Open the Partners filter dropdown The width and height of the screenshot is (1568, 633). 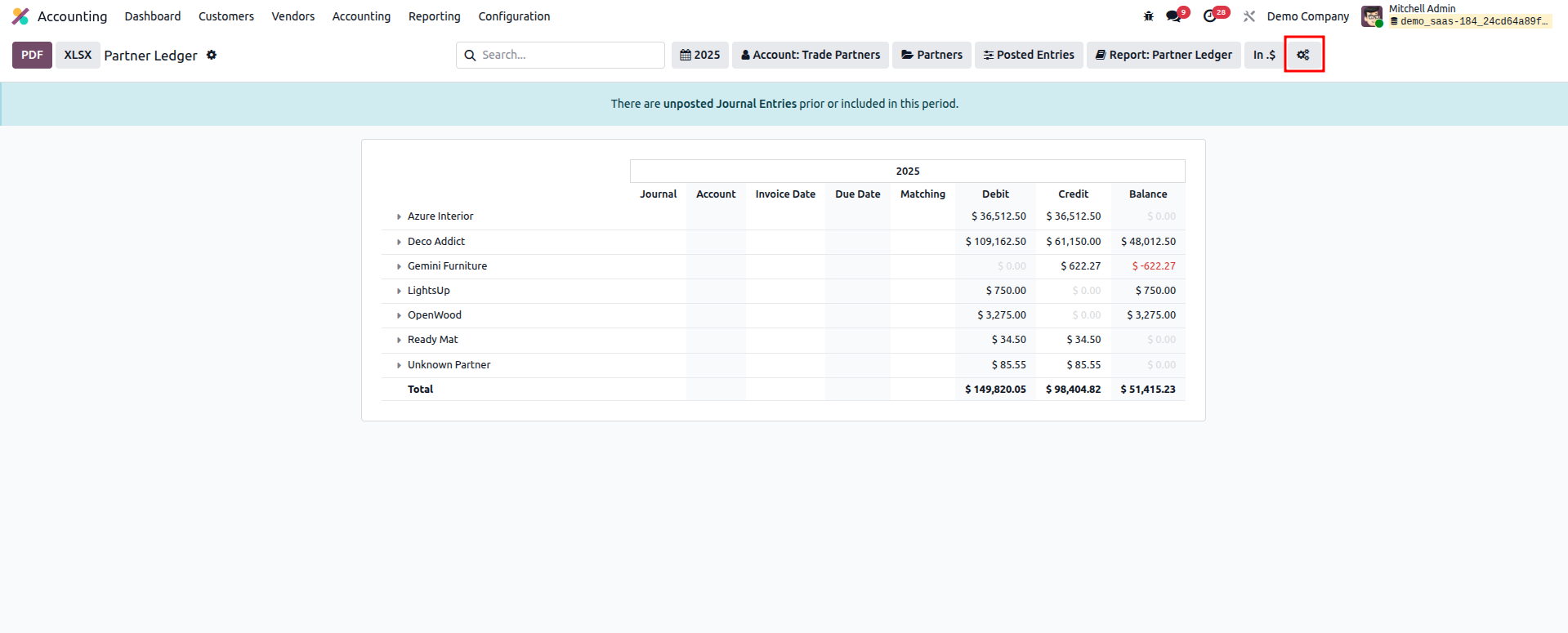tap(932, 55)
